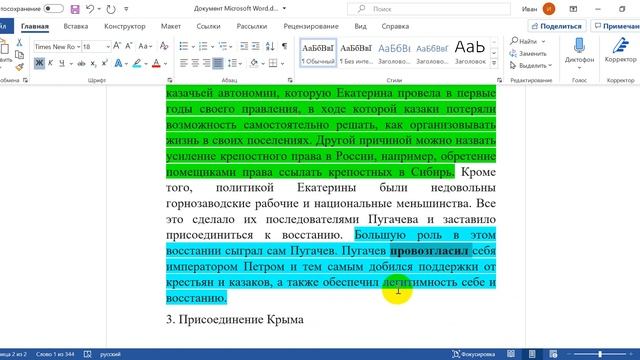Image resolution: width=640 pixels, height=360 pixels.
Task: Apply subscript formatting
Action: tap(93, 63)
